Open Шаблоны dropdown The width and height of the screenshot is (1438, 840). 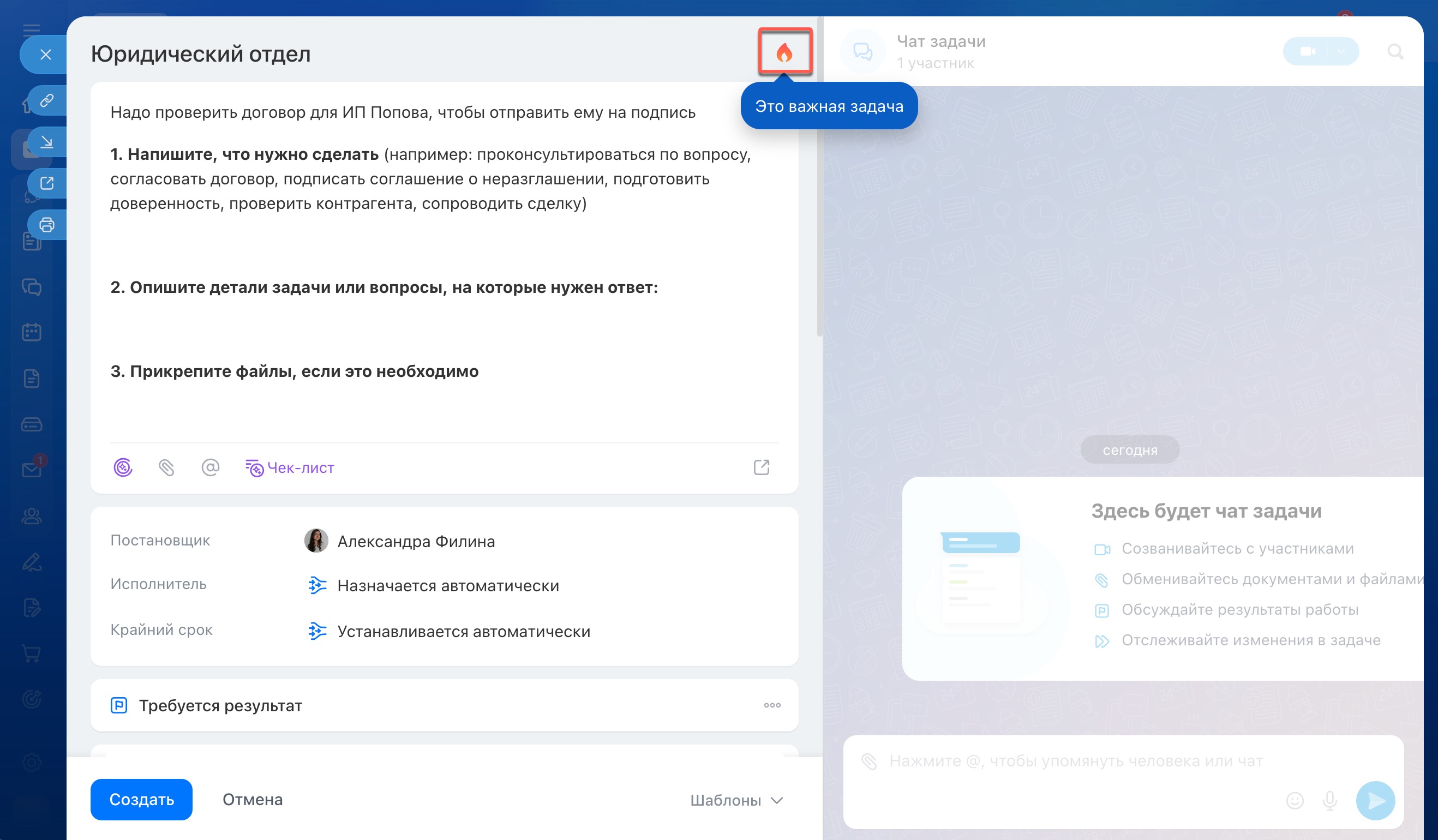pyautogui.click(x=736, y=800)
